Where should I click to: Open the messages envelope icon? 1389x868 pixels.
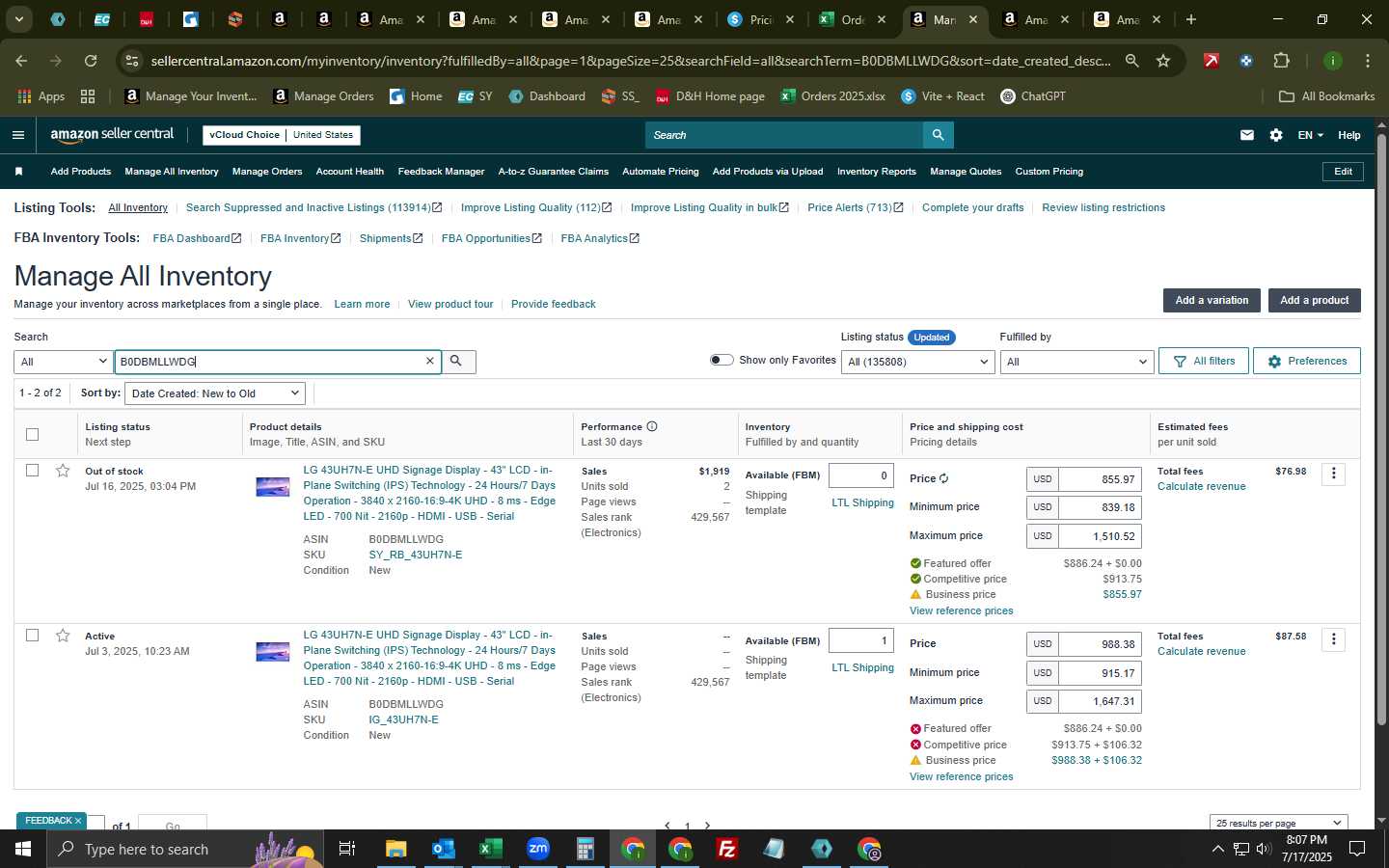coord(1247,135)
